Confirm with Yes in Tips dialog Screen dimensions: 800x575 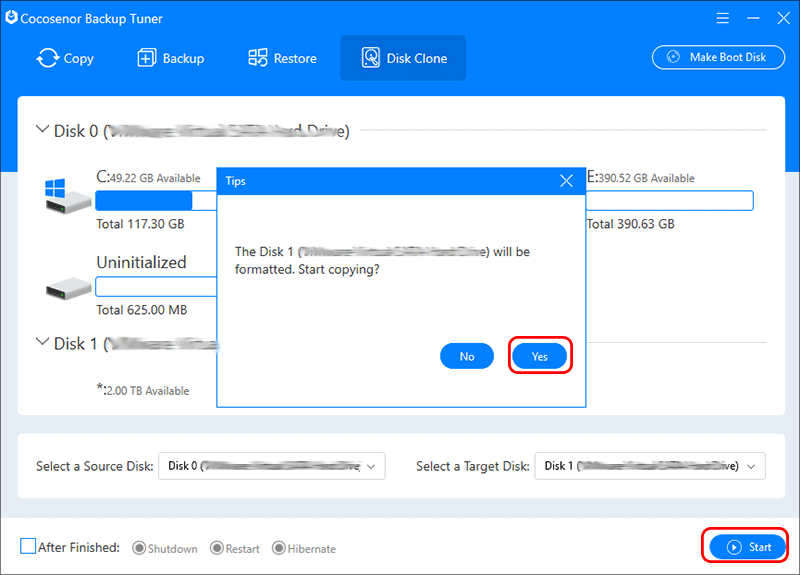pyautogui.click(x=539, y=356)
